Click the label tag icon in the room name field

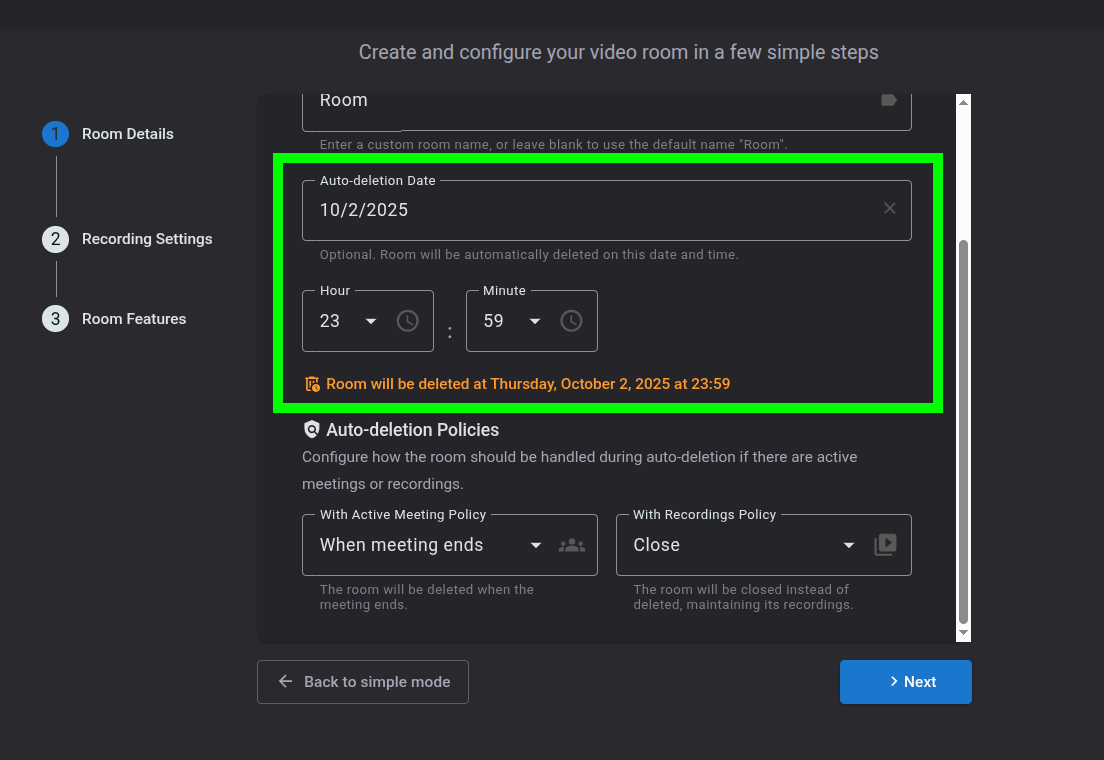(x=888, y=100)
